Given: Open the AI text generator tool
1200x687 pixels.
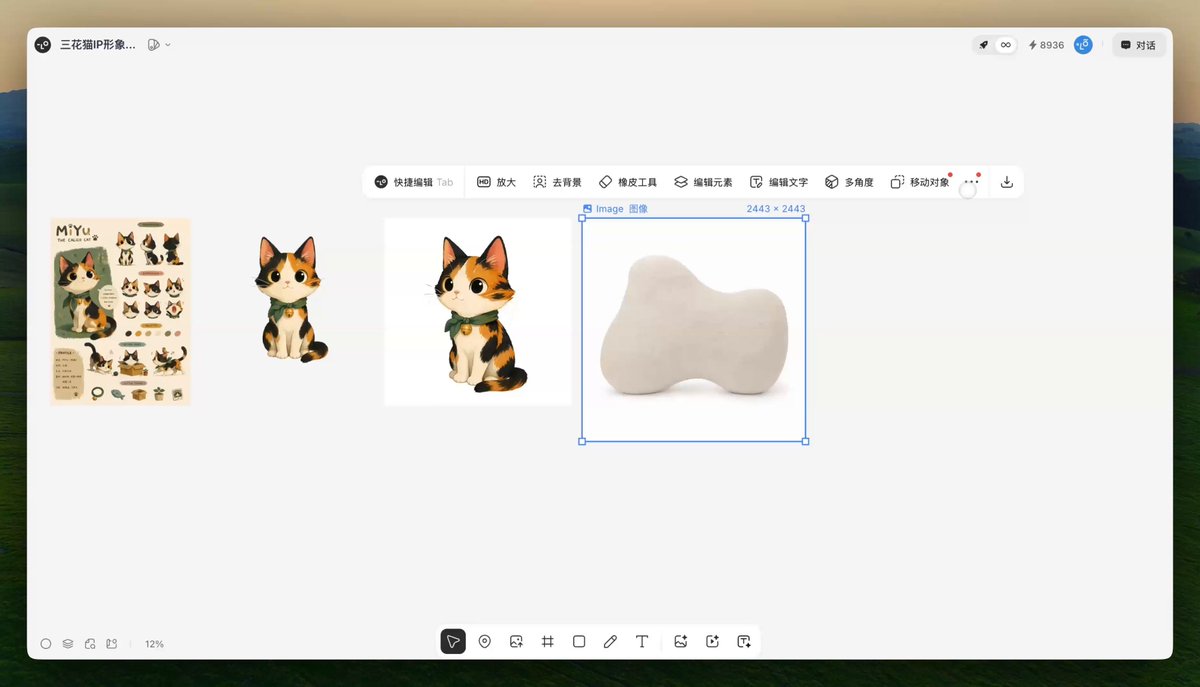Looking at the screenshot, I should tap(744, 641).
